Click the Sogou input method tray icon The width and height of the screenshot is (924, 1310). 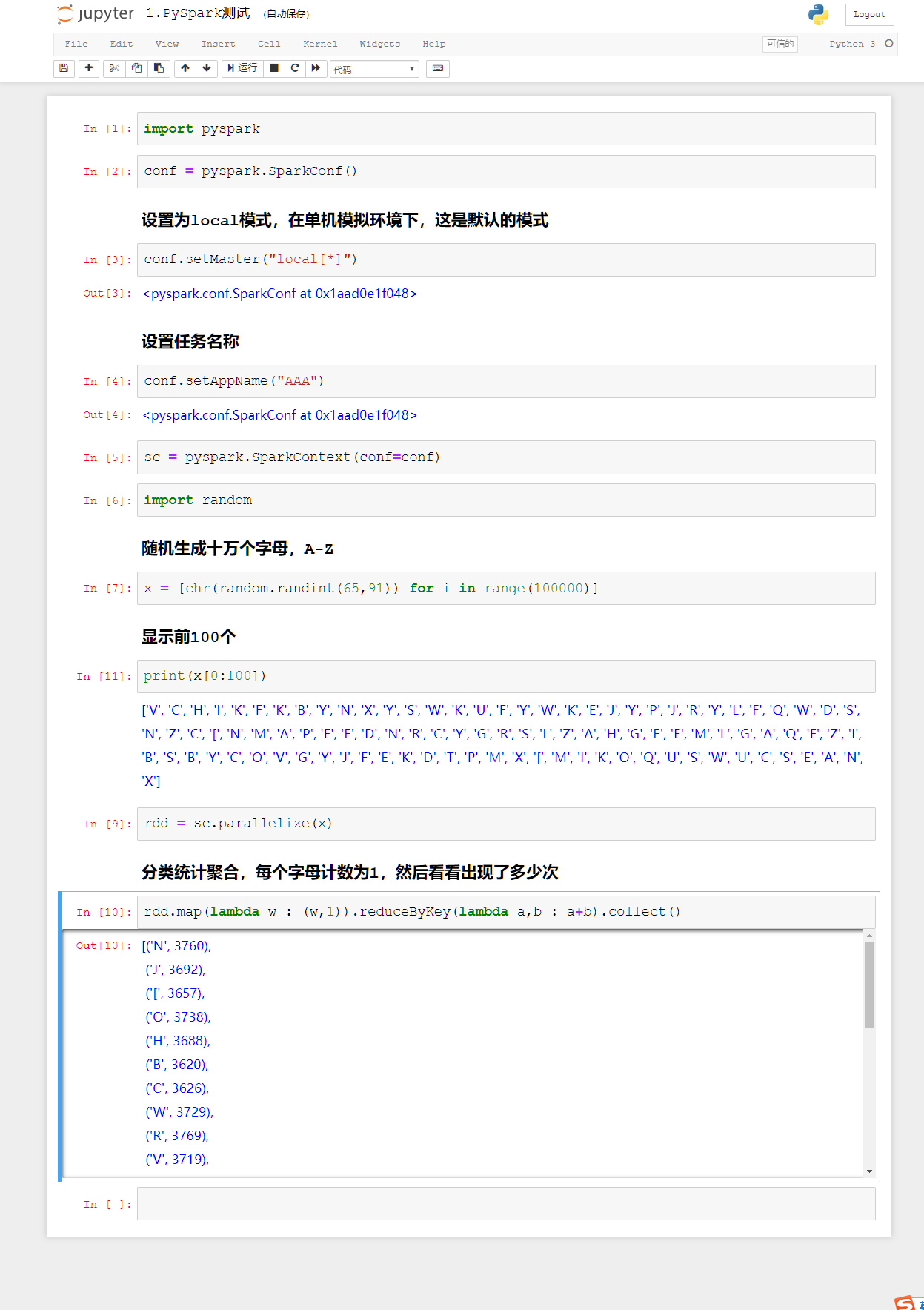905,1303
